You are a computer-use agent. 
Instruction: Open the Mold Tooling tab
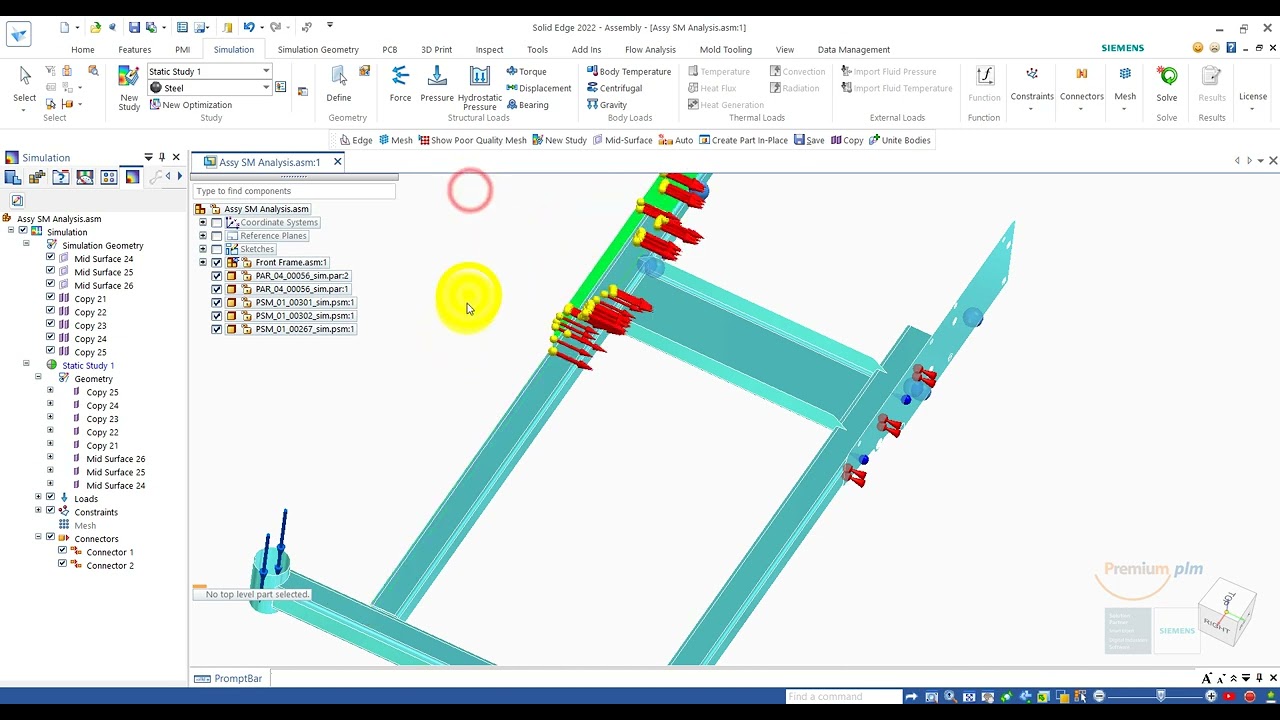726,49
